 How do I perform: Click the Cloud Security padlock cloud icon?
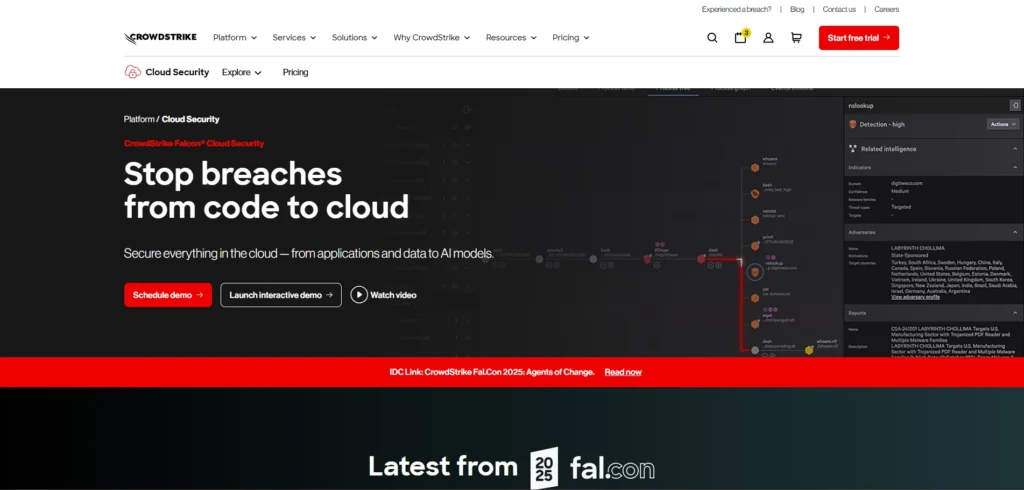pos(133,72)
